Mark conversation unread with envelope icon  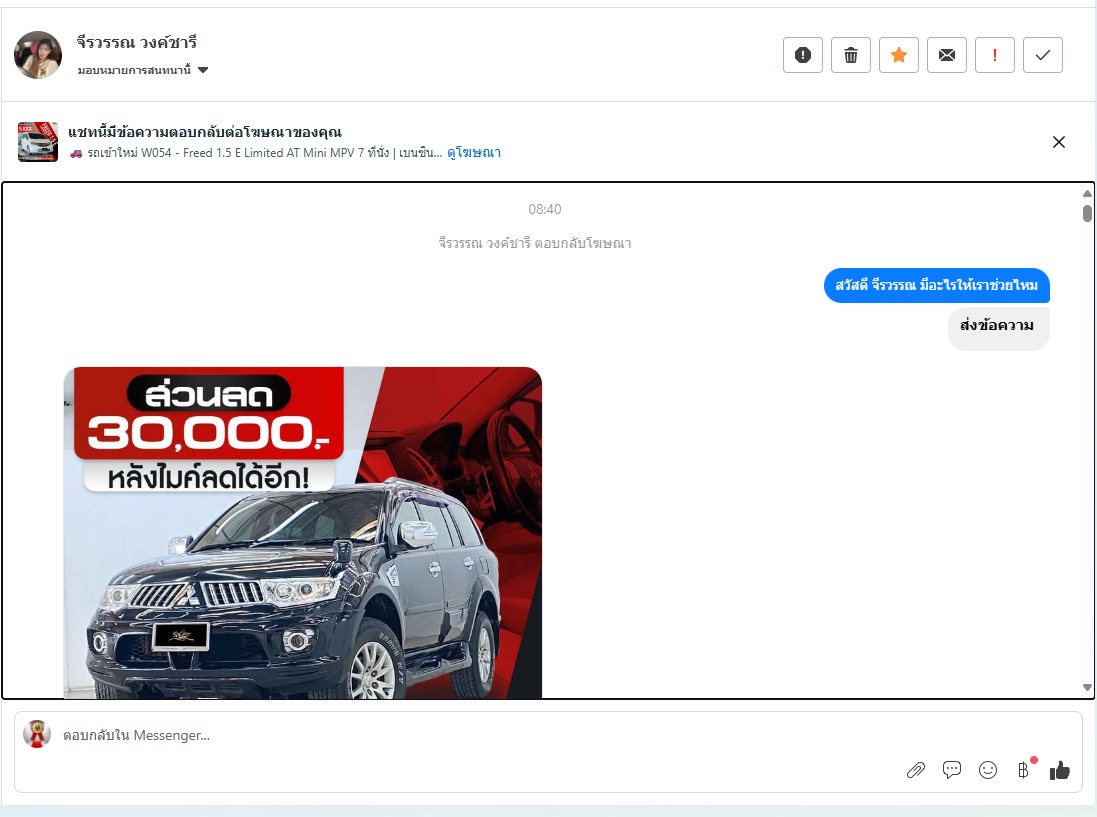tap(947, 55)
